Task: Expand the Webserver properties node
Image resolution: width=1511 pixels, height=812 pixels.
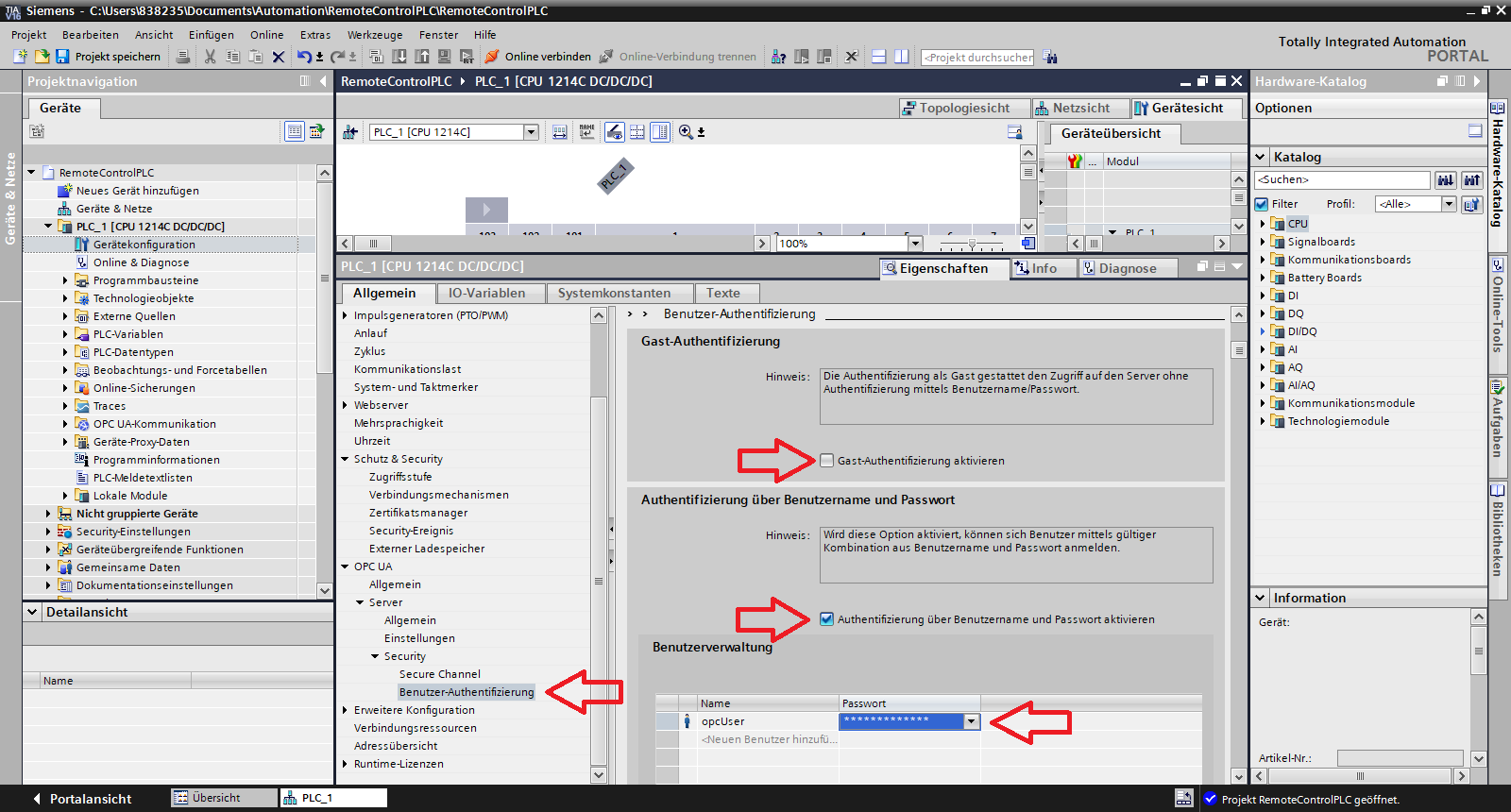Action: [x=345, y=405]
